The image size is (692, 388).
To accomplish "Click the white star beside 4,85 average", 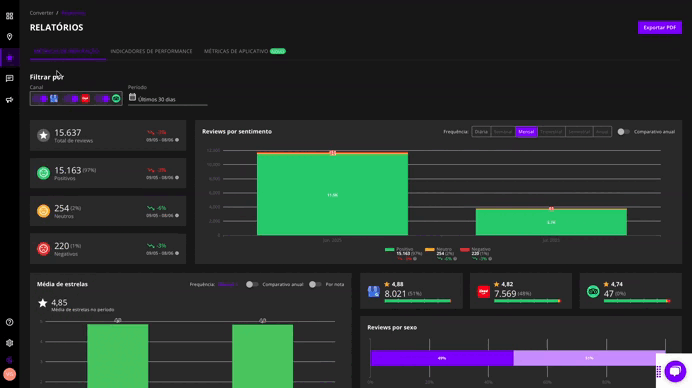I will coord(42,303).
